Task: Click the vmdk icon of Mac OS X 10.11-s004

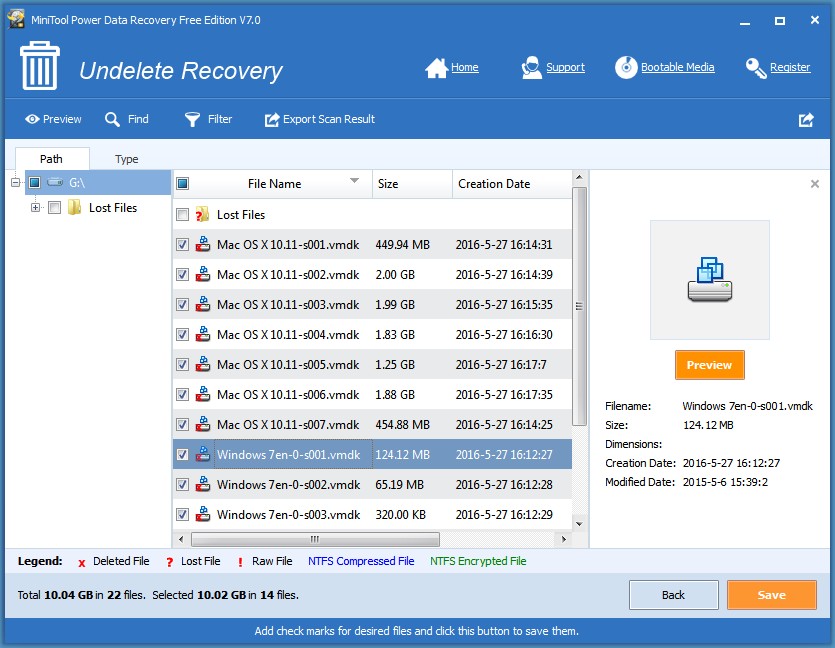Action: 202,334
